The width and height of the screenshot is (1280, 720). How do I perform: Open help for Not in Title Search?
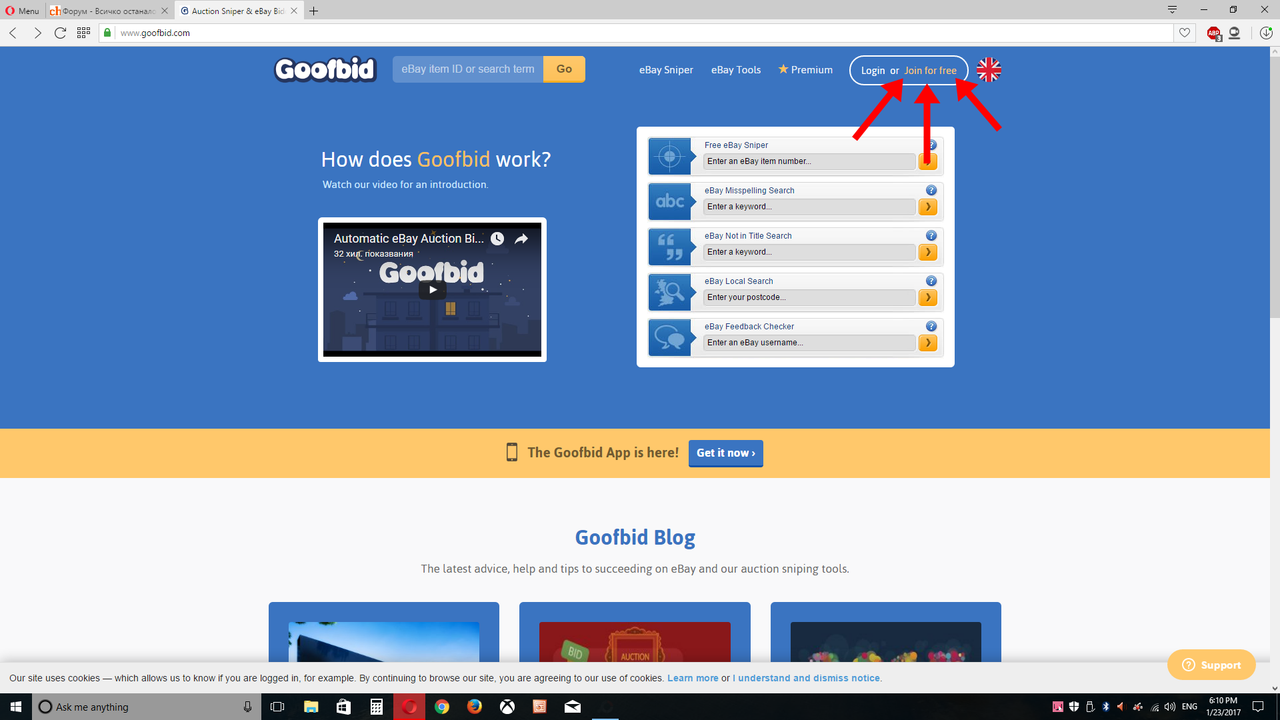pyautogui.click(x=931, y=235)
